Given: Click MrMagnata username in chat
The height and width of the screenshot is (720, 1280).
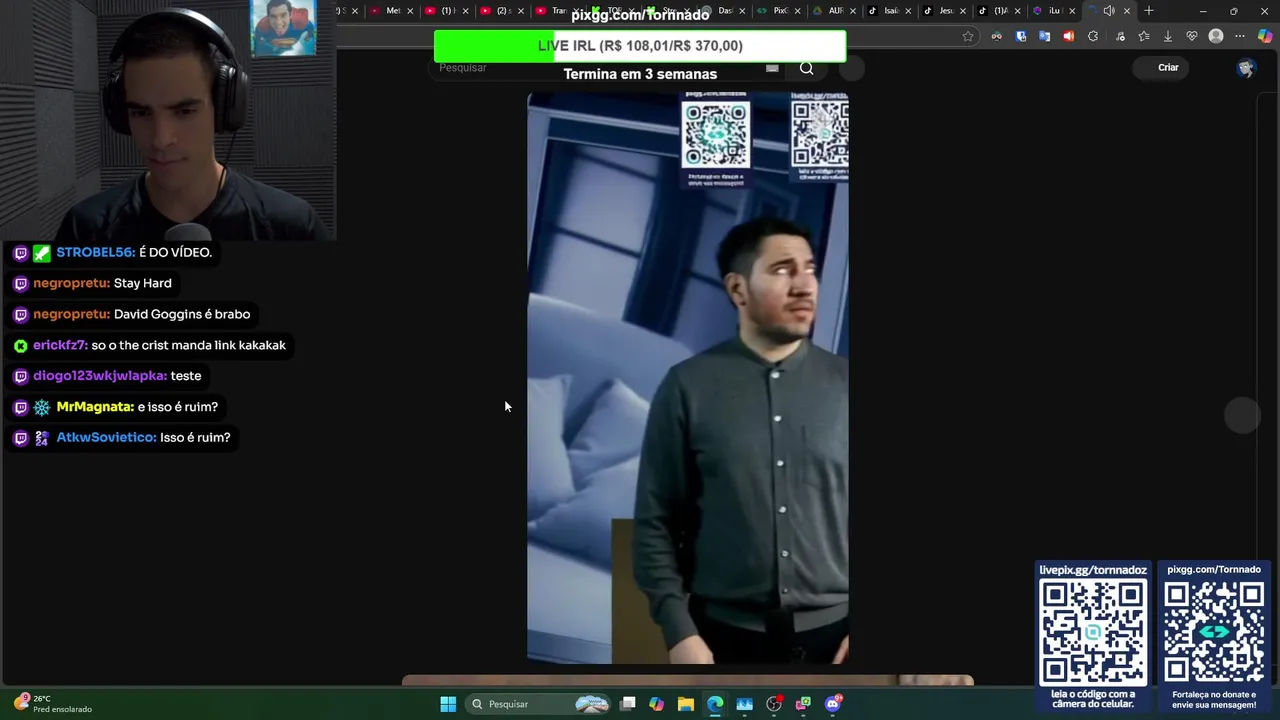Looking at the screenshot, I should click(95, 407).
